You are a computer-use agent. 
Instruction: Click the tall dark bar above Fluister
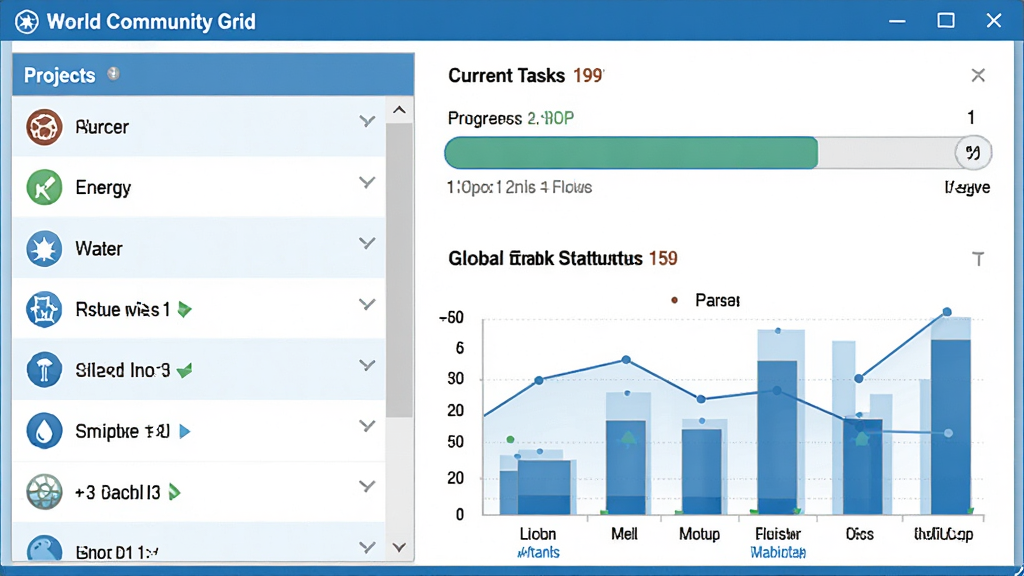(777, 438)
